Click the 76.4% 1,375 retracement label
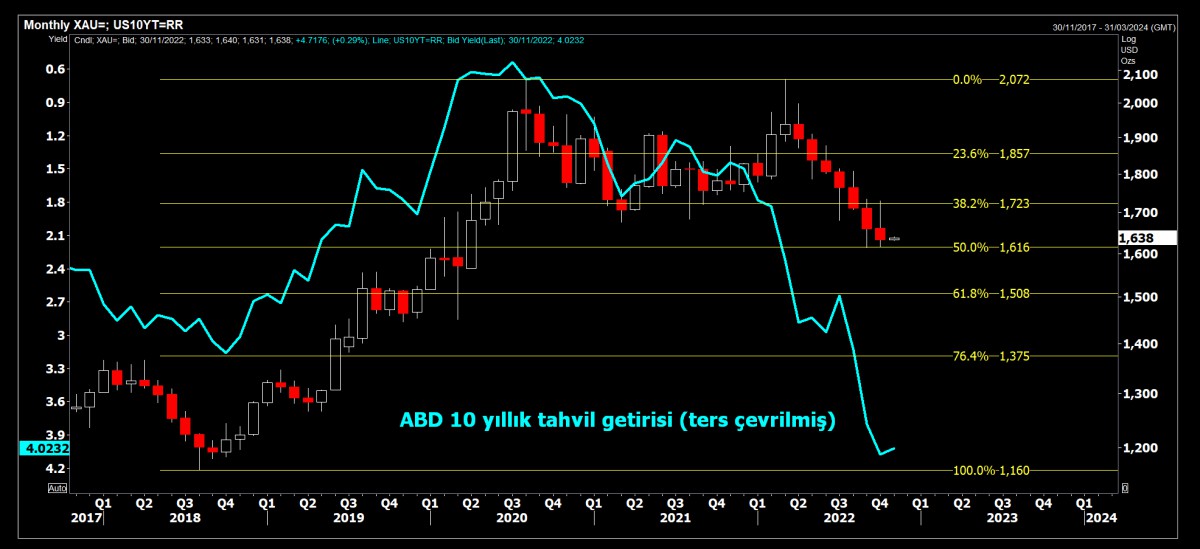 (1001, 356)
